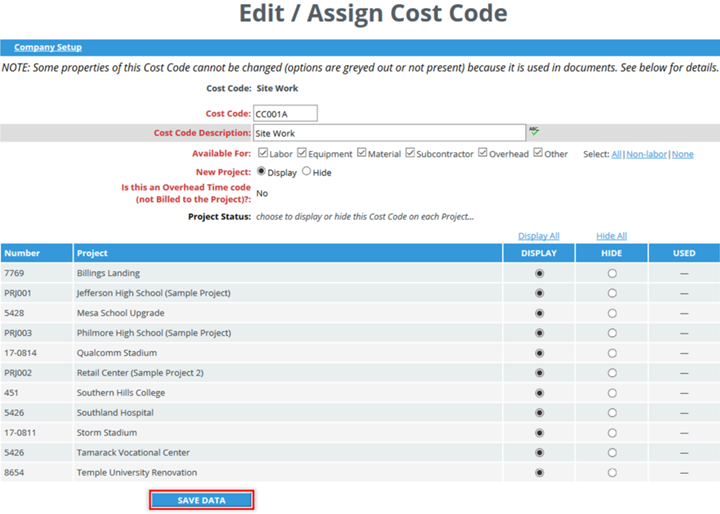Viewport: 720px width, 514px height.
Task: Click the DISPLAY column header
Action: (x=539, y=253)
